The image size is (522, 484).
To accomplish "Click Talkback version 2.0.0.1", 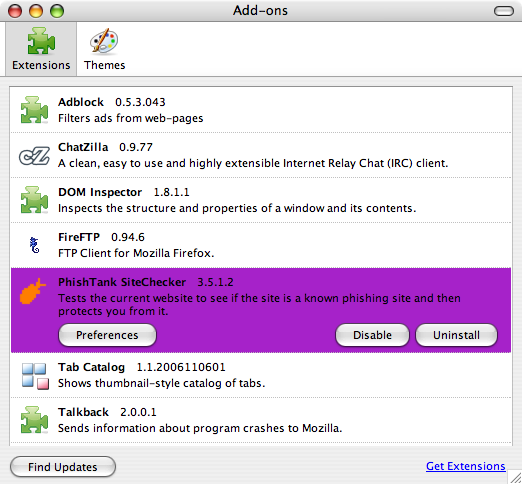I will (138, 412).
